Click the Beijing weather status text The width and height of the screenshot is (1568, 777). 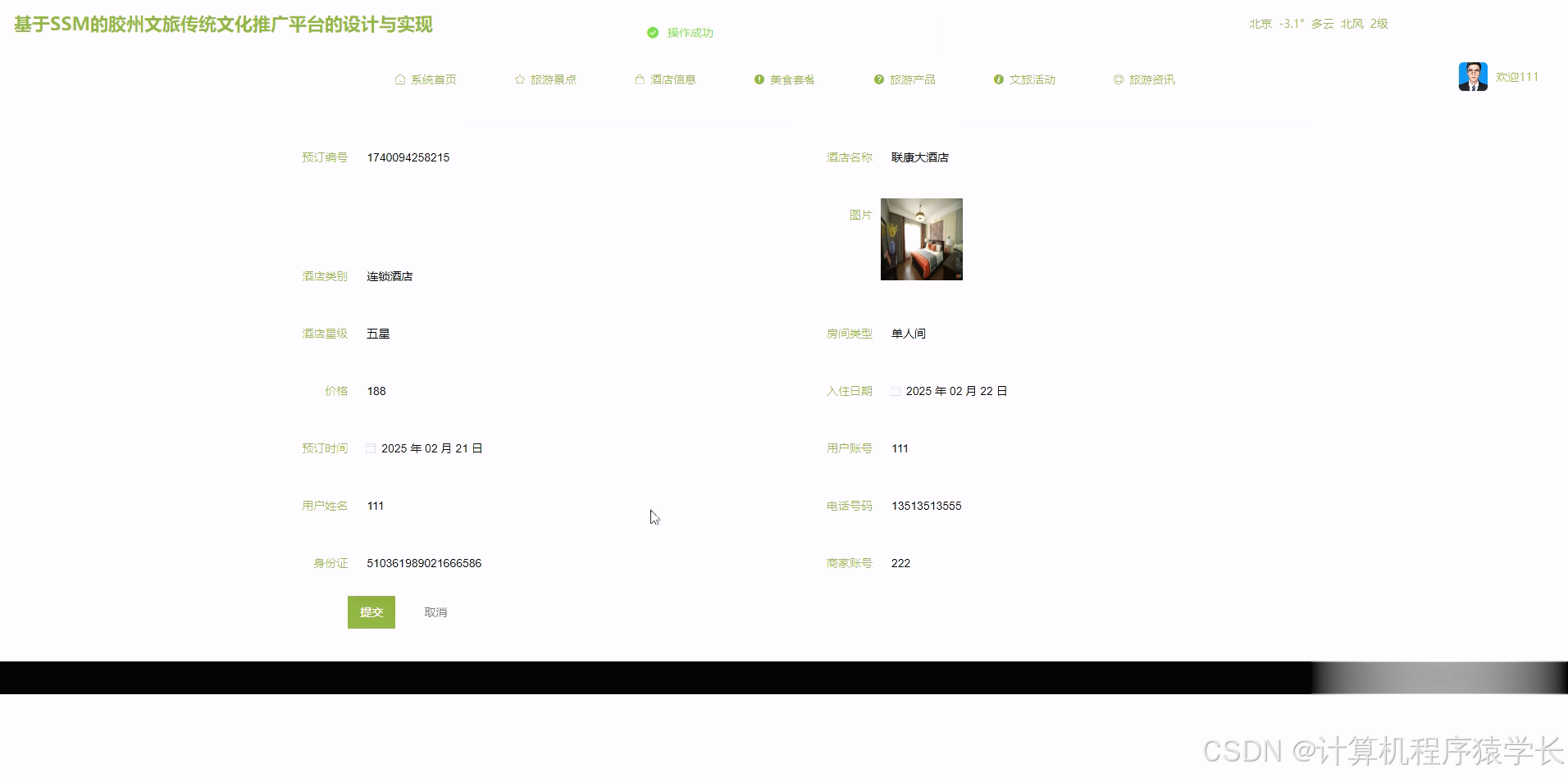(x=1316, y=24)
